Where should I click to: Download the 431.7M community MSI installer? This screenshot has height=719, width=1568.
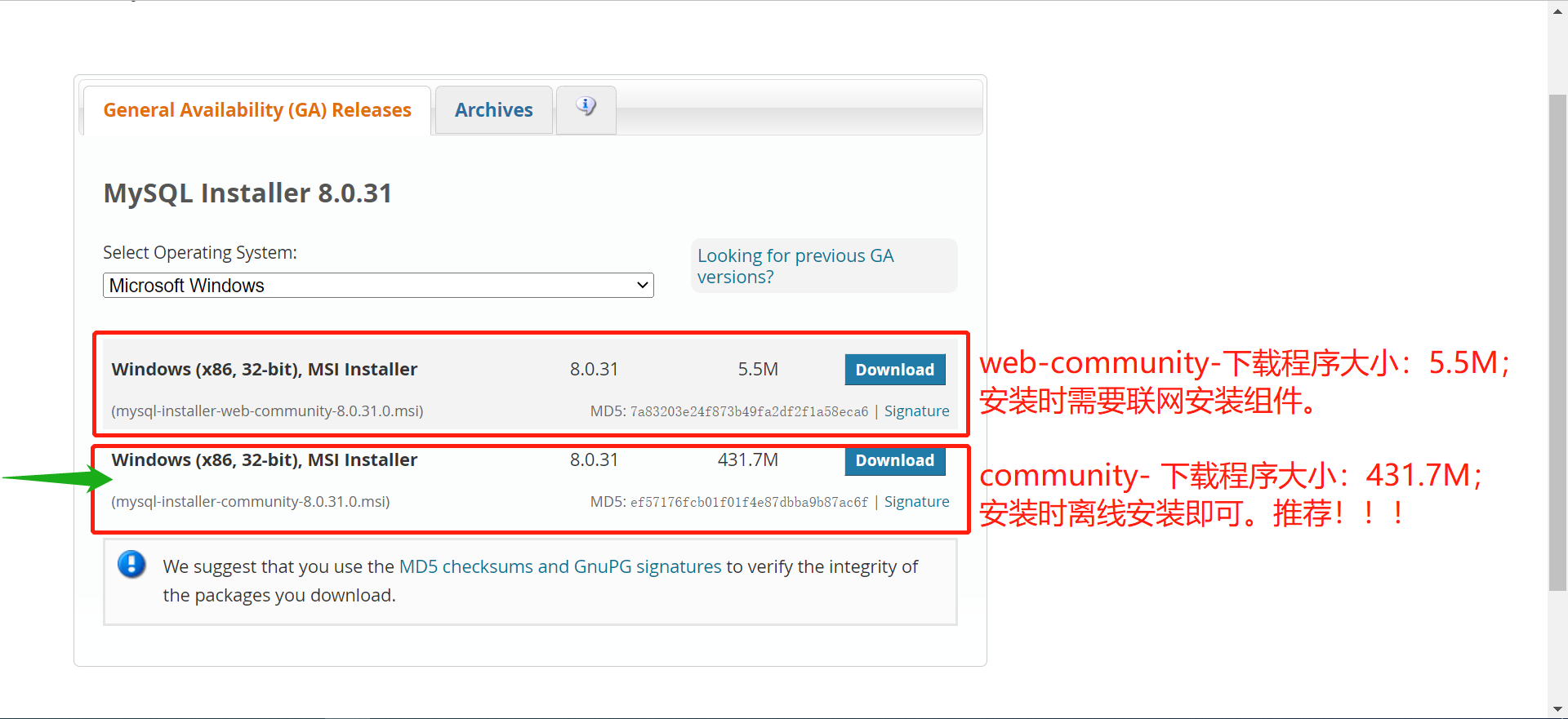(894, 460)
